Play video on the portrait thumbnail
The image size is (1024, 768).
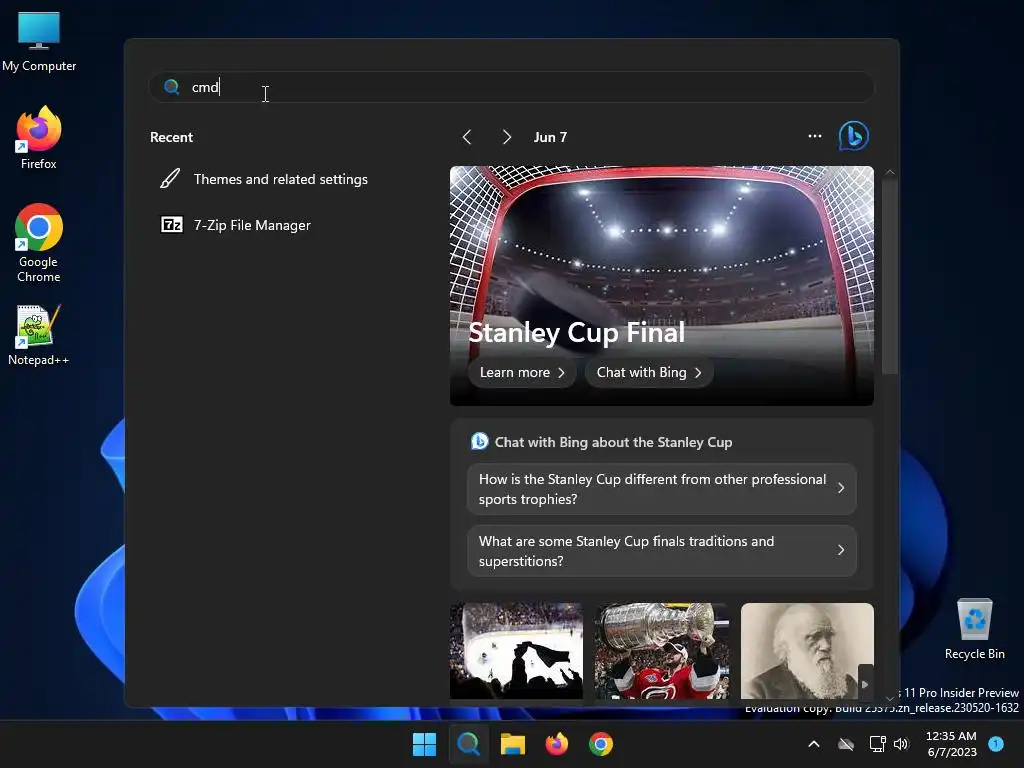(865, 684)
